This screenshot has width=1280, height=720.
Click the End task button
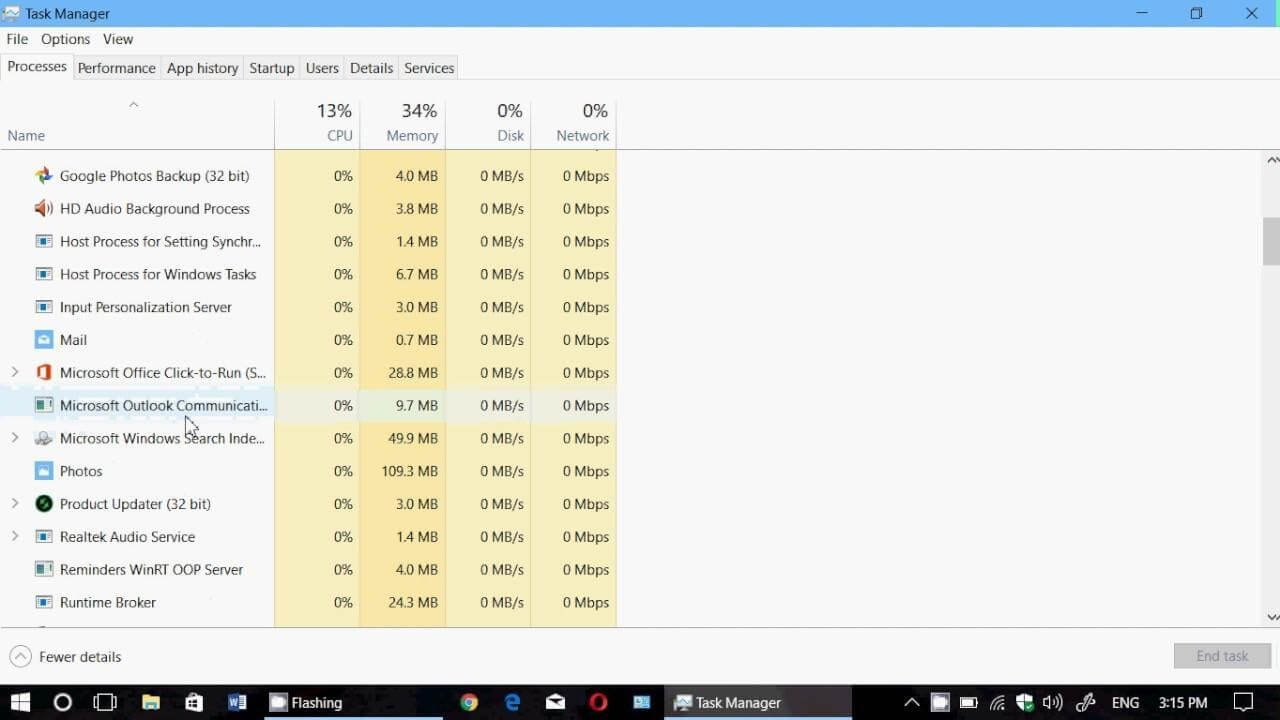pyautogui.click(x=1222, y=655)
